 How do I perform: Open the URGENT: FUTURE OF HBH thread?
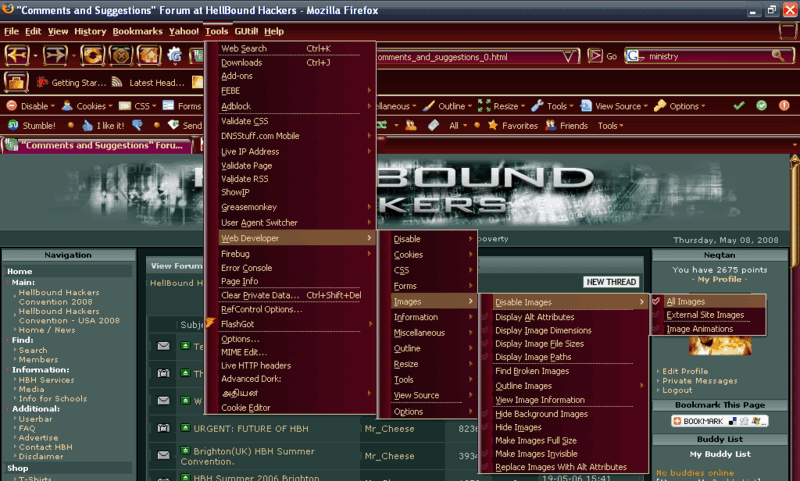click(251, 428)
